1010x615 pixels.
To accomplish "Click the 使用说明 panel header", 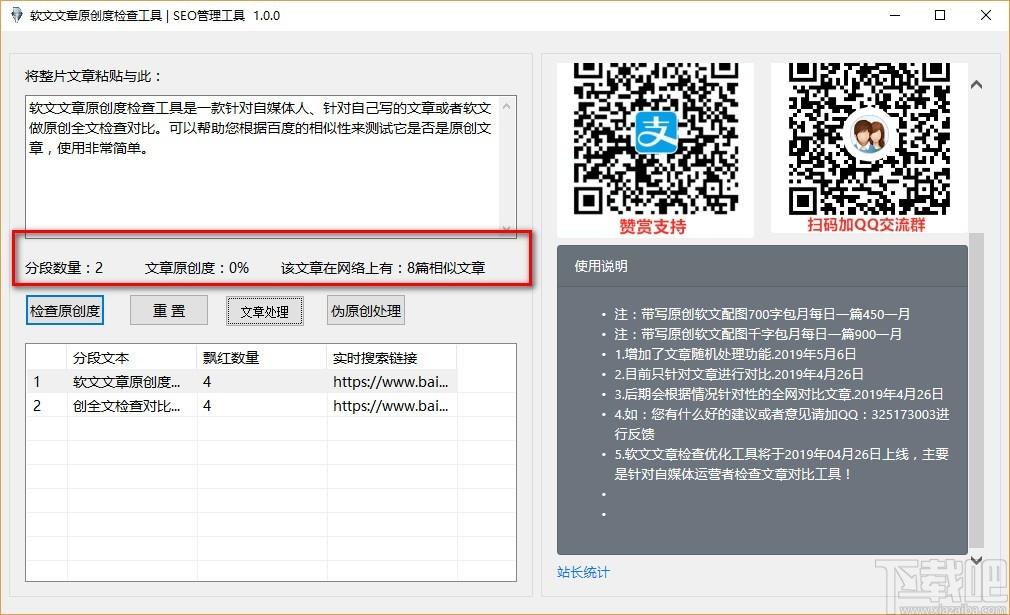I will pyautogui.click(x=762, y=266).
